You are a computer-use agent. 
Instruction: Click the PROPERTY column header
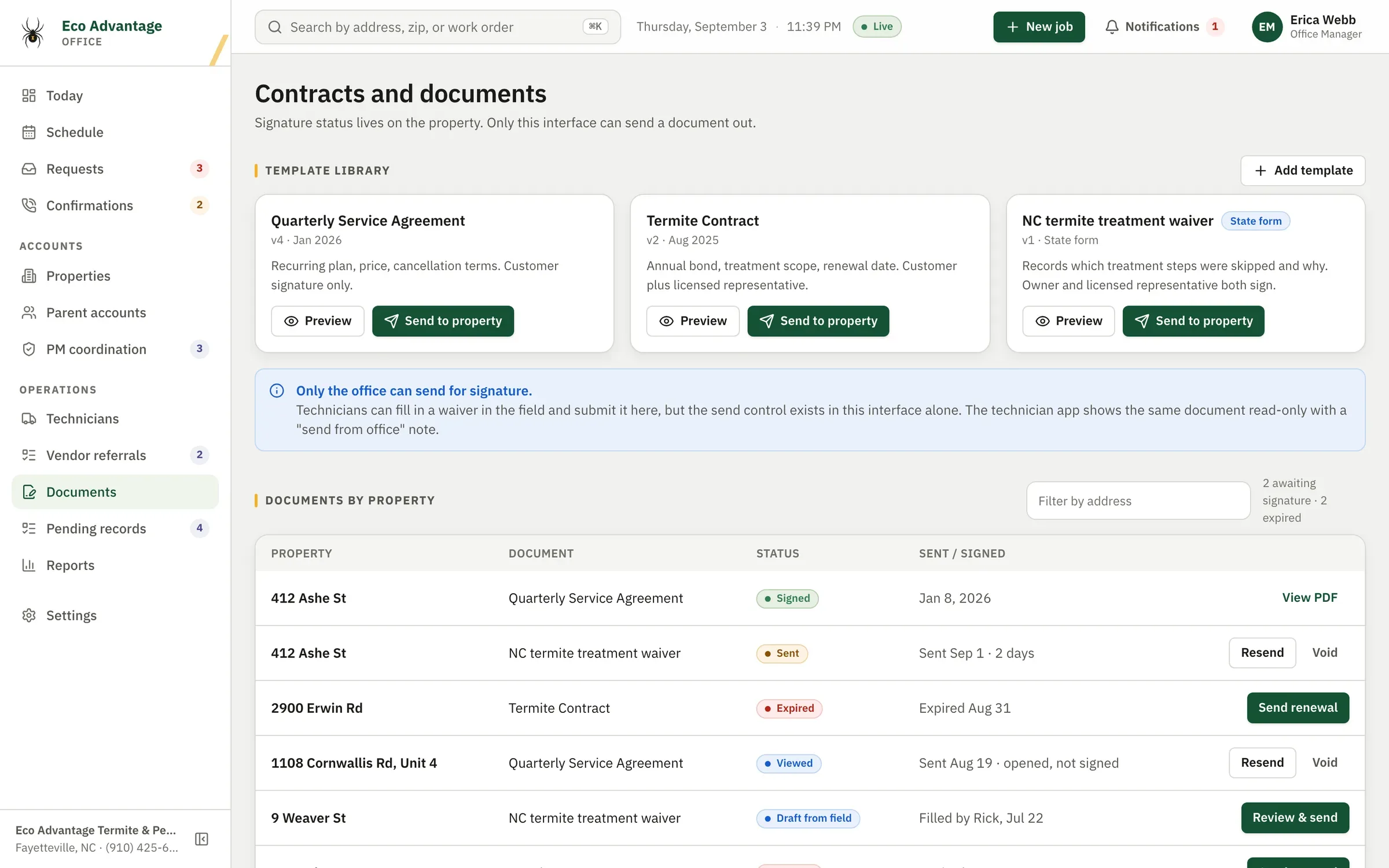pos(302,554)
